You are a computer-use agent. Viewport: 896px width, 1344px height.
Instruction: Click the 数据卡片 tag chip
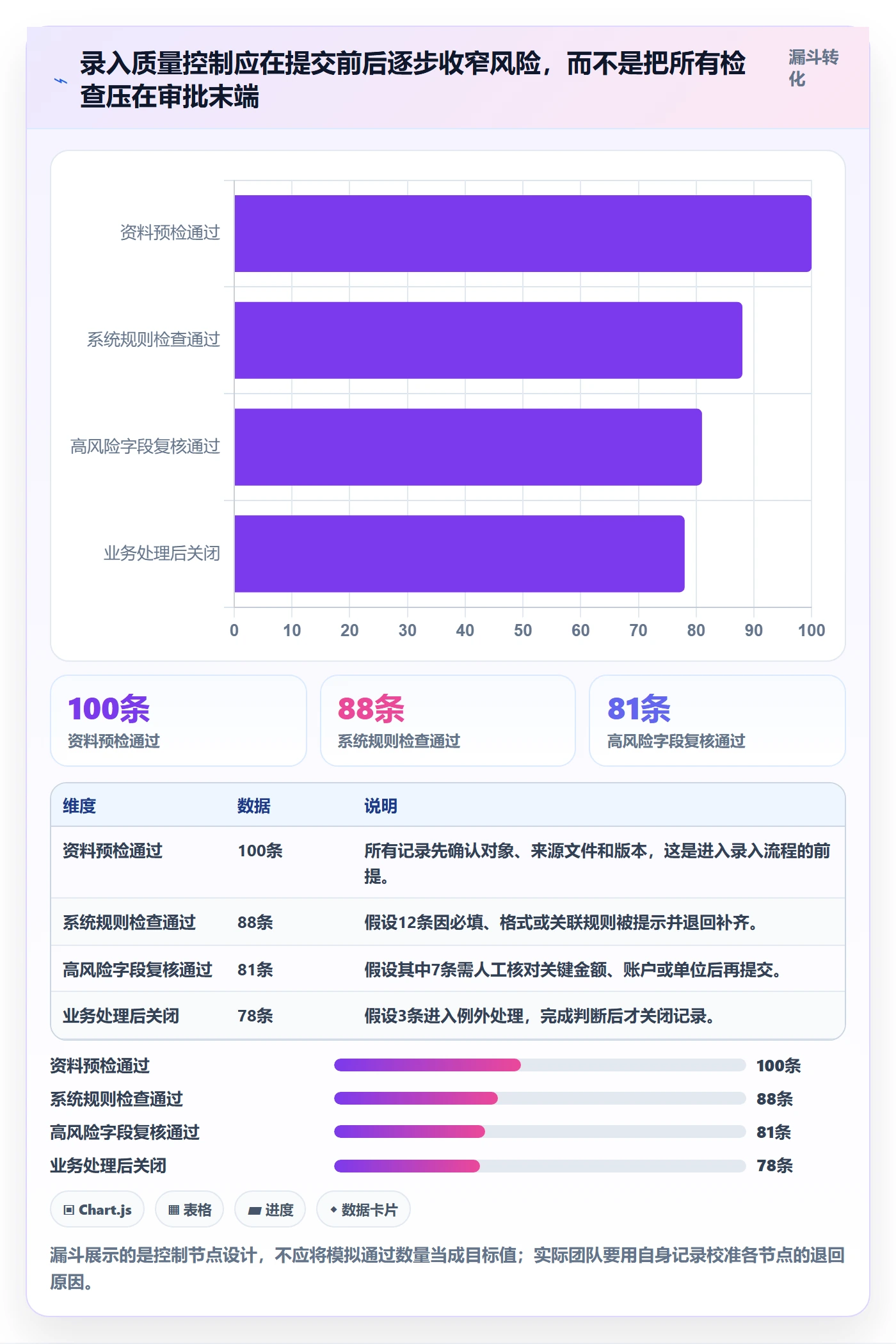click(x=364, y=1209)
